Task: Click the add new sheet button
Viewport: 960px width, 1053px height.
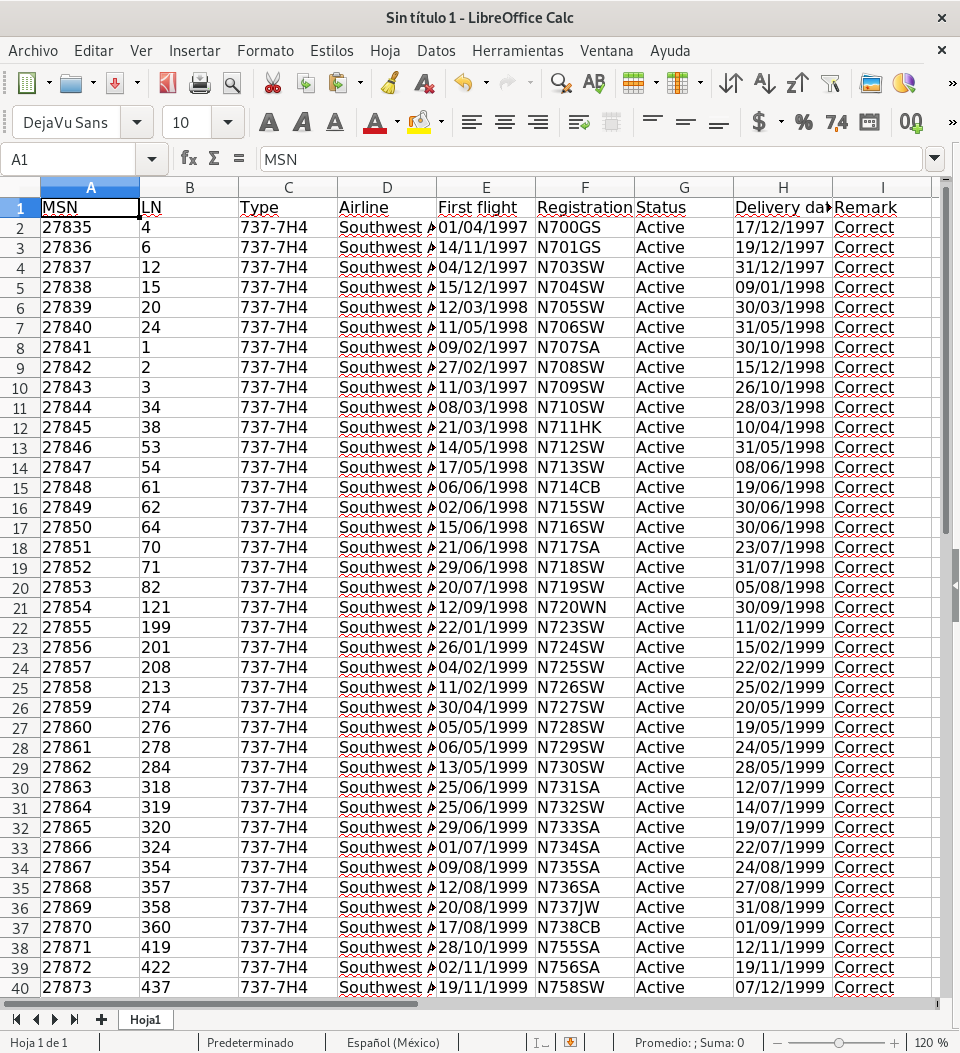Action: (x=101, y=1019)
